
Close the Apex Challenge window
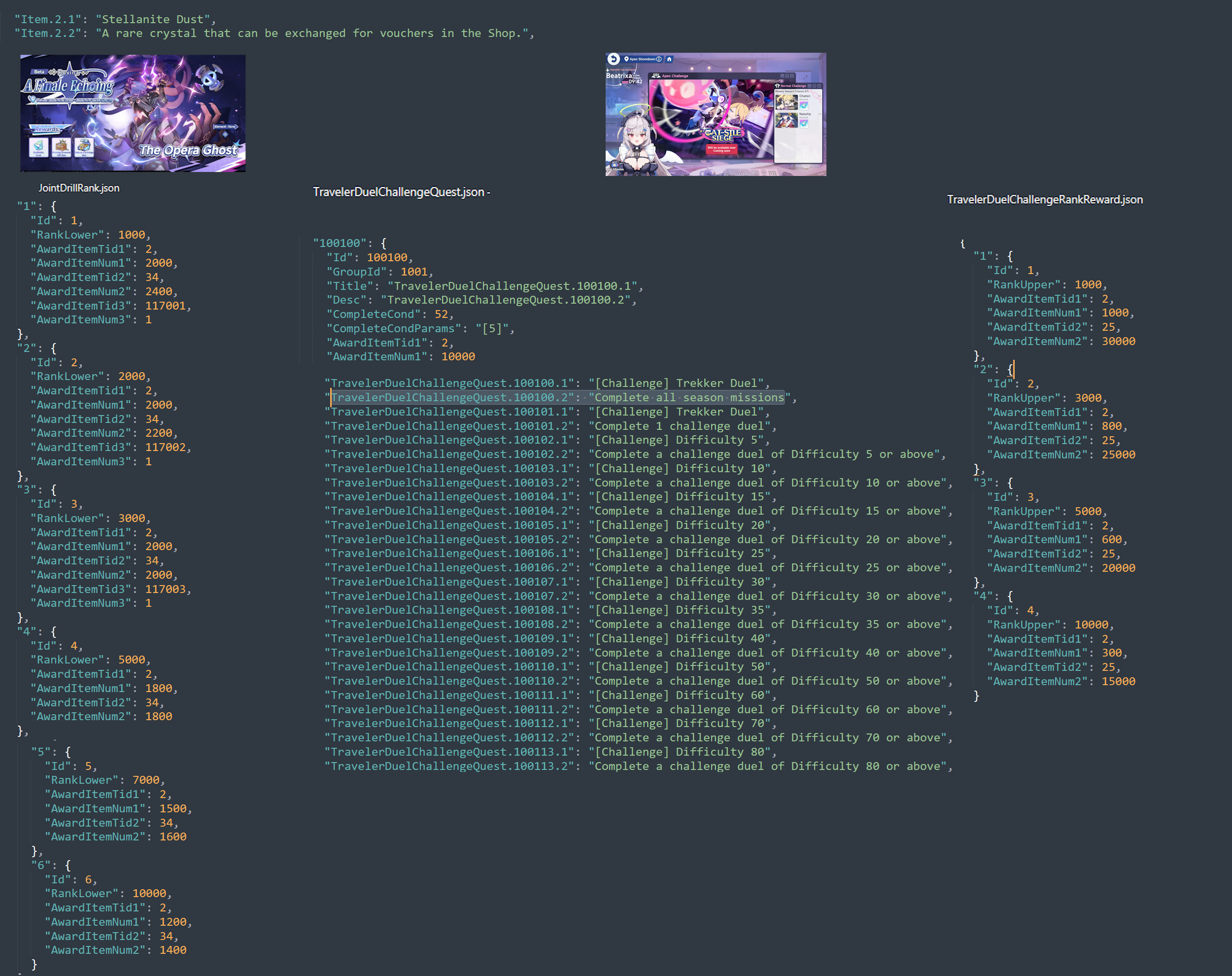click(792, 76)
